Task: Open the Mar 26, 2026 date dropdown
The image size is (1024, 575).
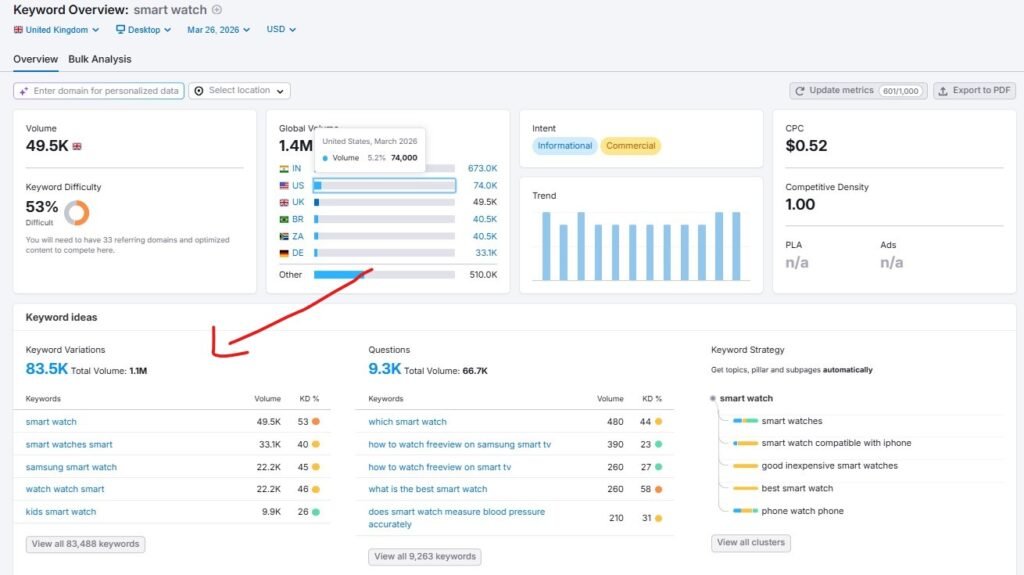Action: pyautogui.click(x=218, y=29)
